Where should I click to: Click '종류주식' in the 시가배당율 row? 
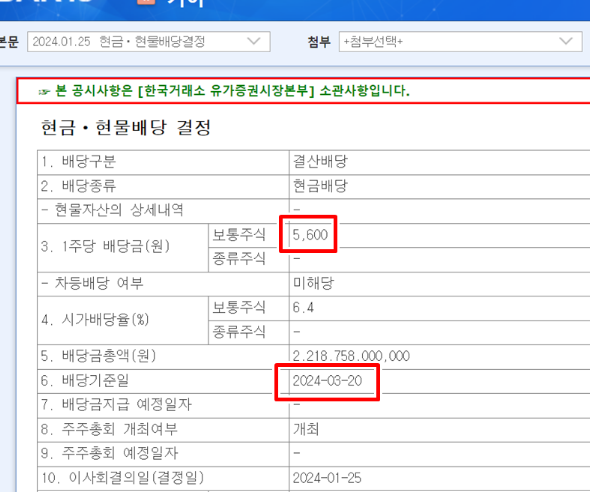click(239, 332)
